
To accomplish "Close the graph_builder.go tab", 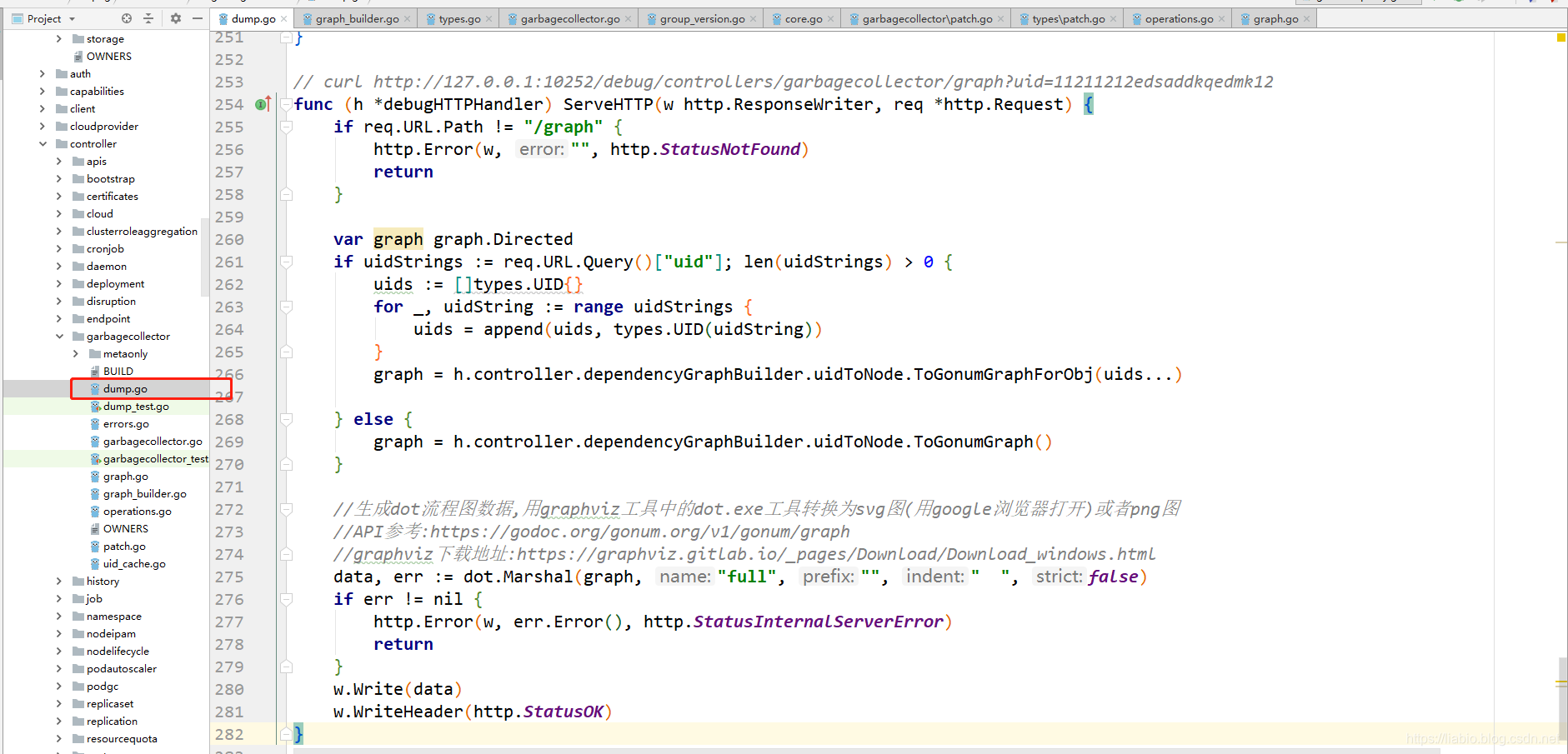I will pyautogui.click(x=408, y=19).
